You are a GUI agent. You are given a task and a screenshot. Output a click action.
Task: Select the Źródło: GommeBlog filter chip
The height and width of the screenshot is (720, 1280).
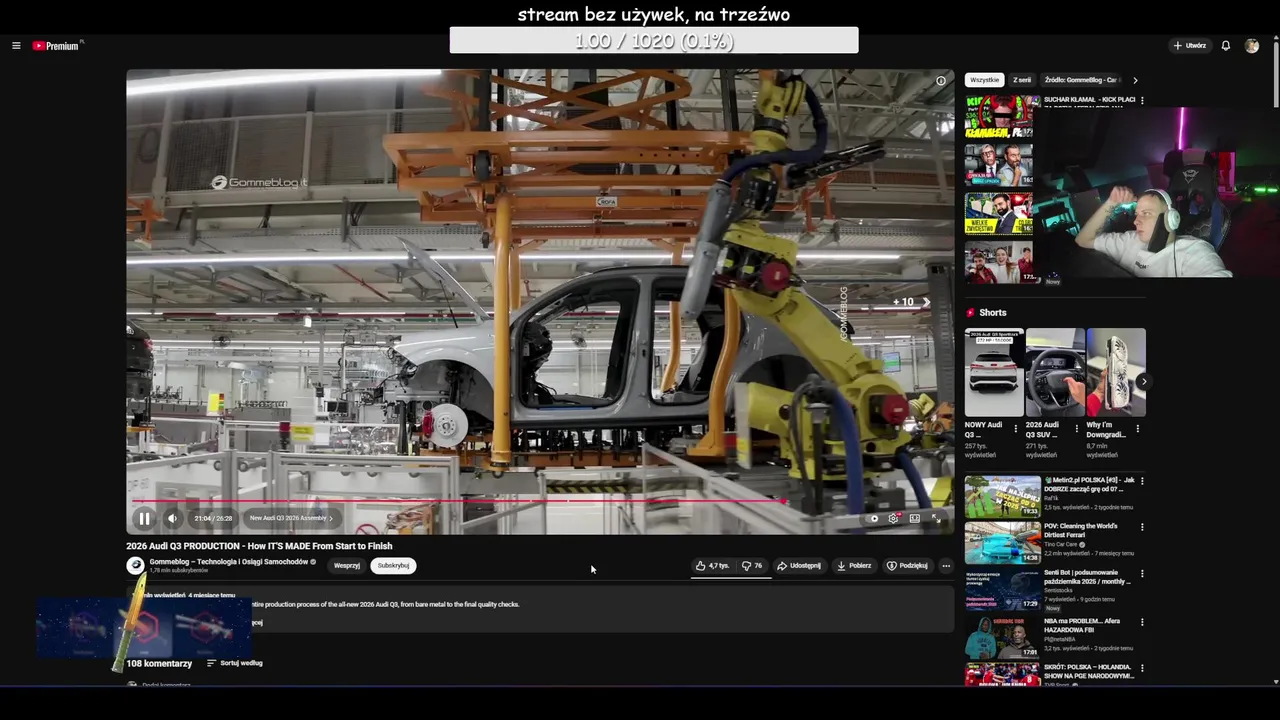tap(1081, 80)
